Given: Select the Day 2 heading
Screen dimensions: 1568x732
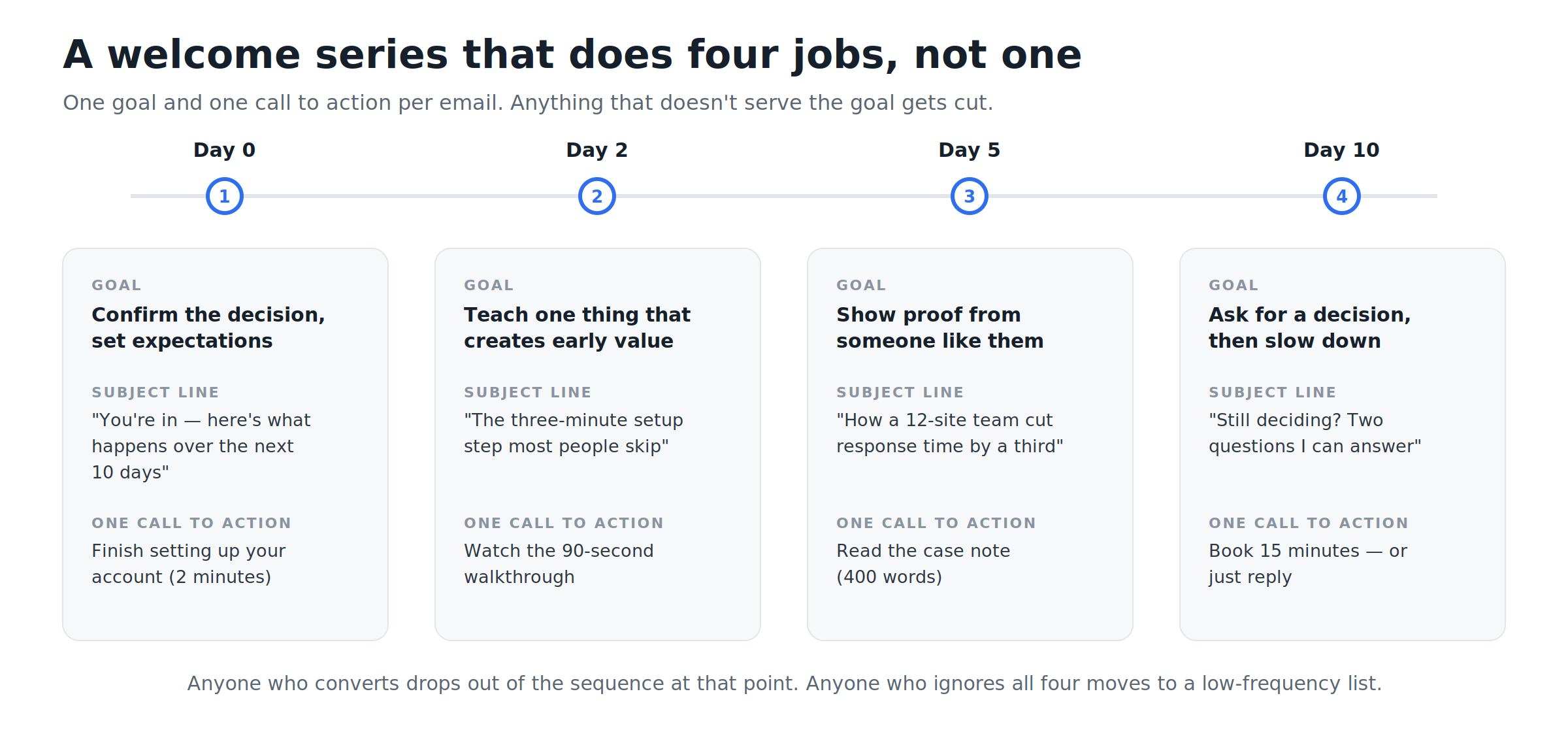Looking at the screenshot, I should point(597,150).
